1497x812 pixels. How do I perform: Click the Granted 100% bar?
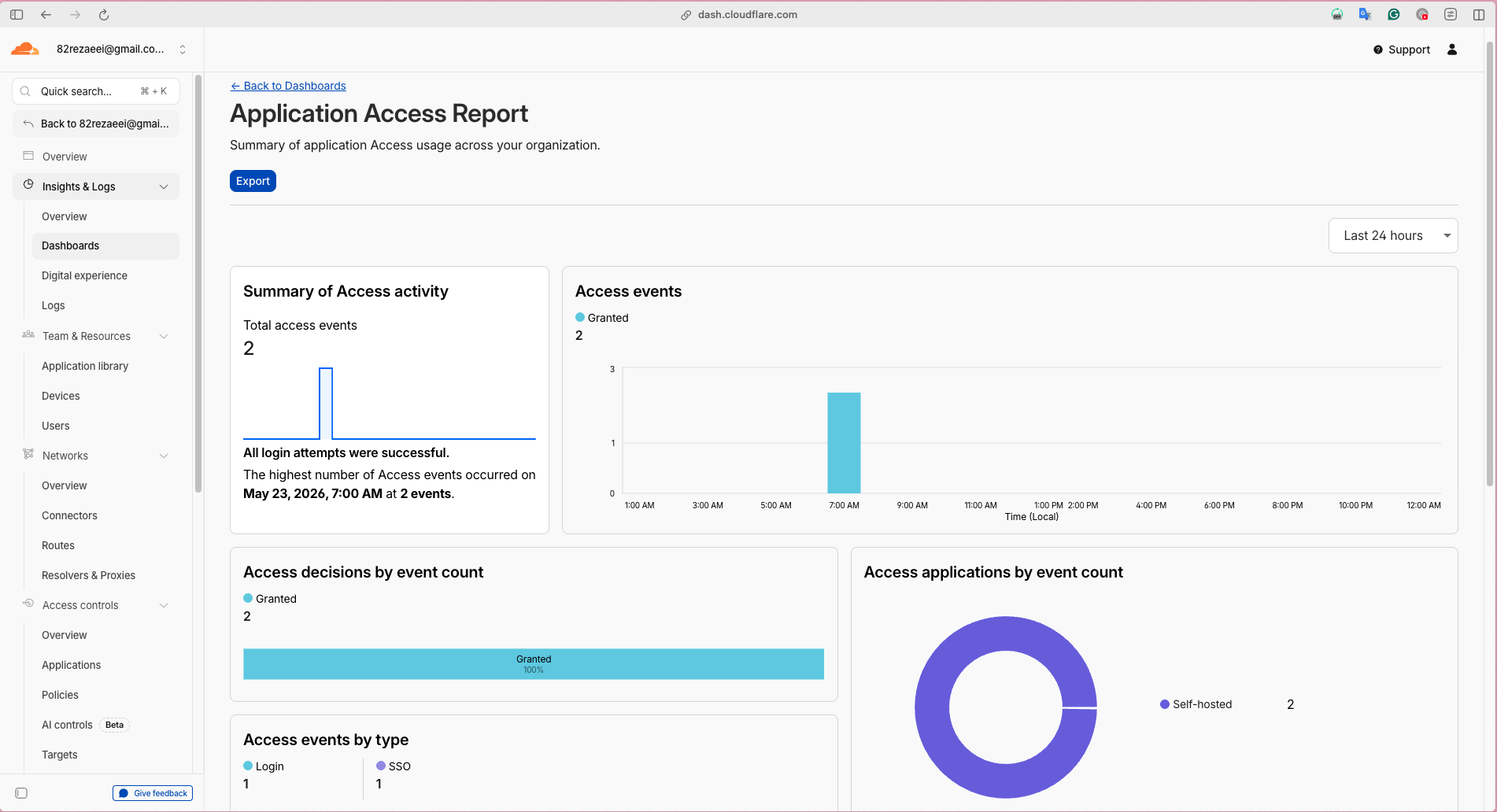(x=534, y=664)
